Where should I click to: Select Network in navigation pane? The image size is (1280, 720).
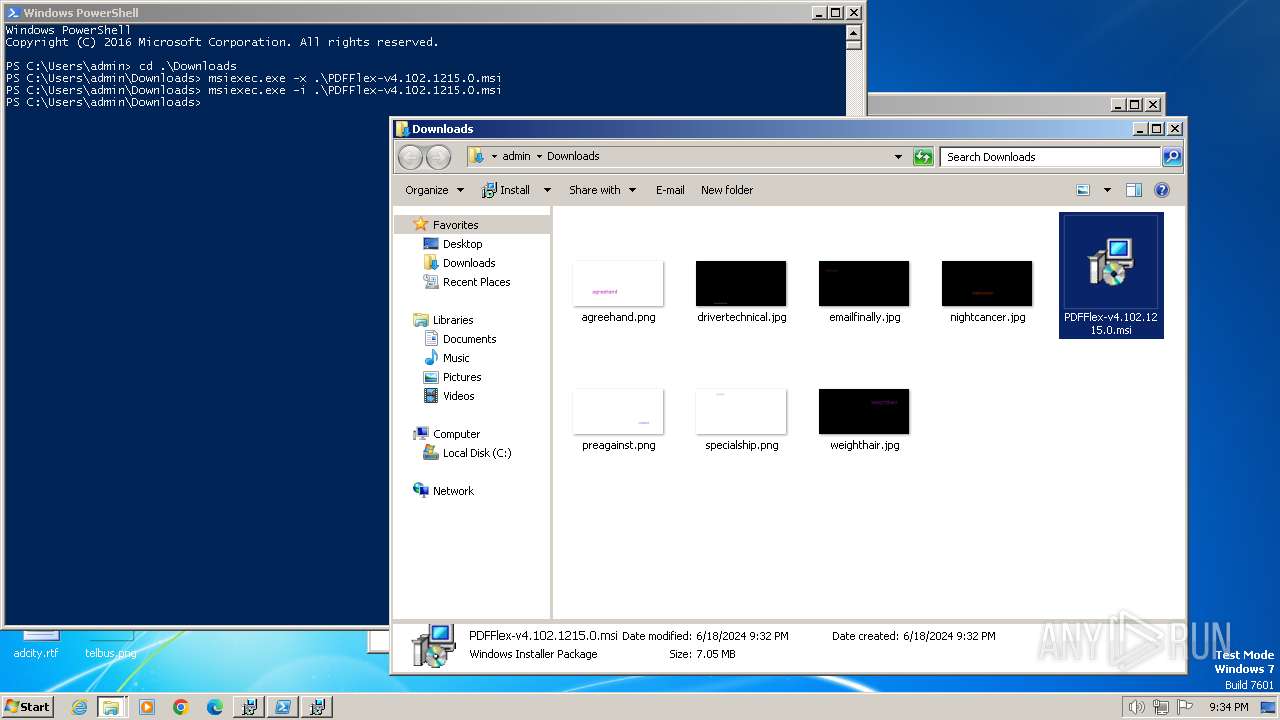(x=453, y=491)
